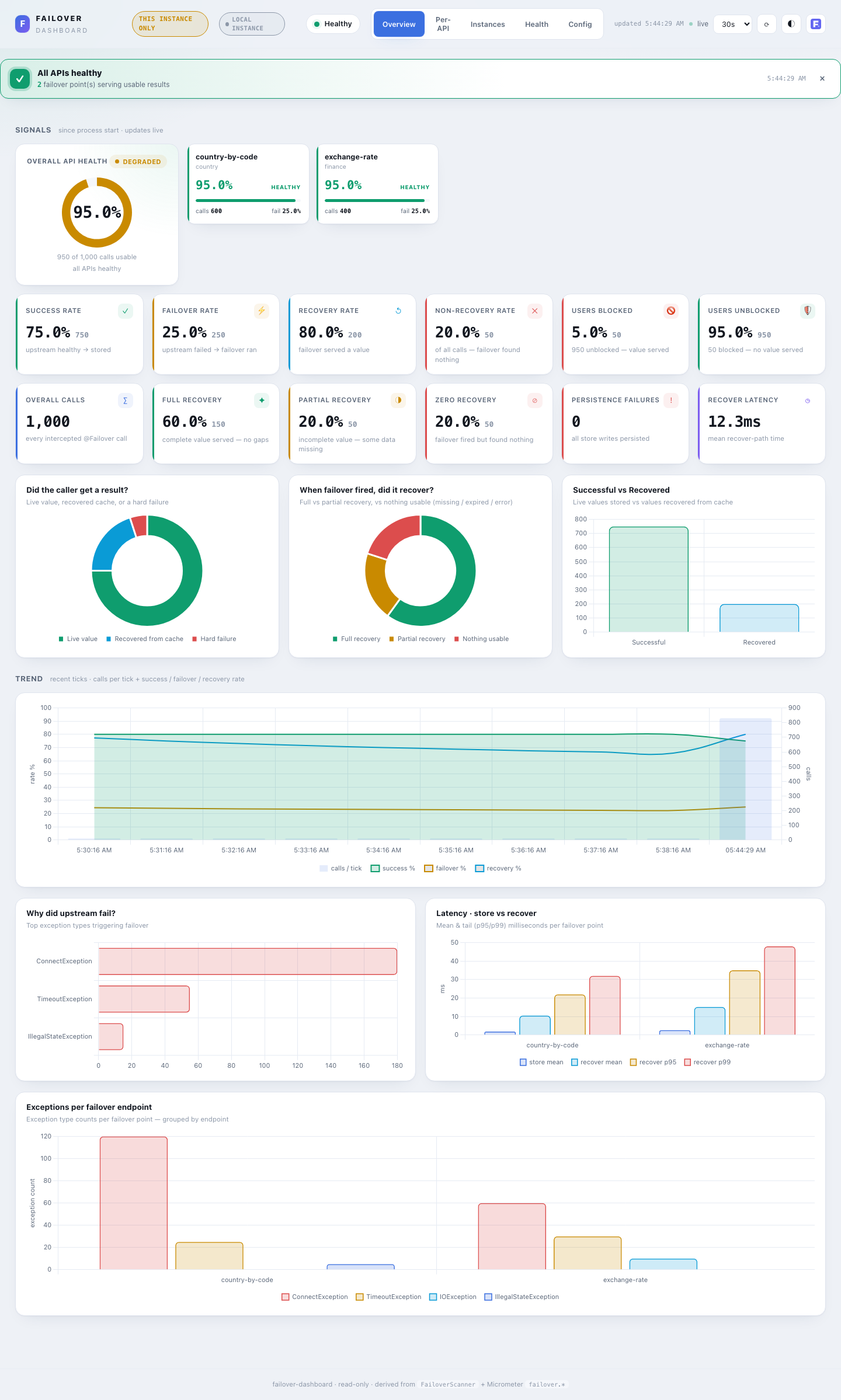Toggle recover p99 legend item
This screenshot has height=1400, width=841.
point(707,1062)
